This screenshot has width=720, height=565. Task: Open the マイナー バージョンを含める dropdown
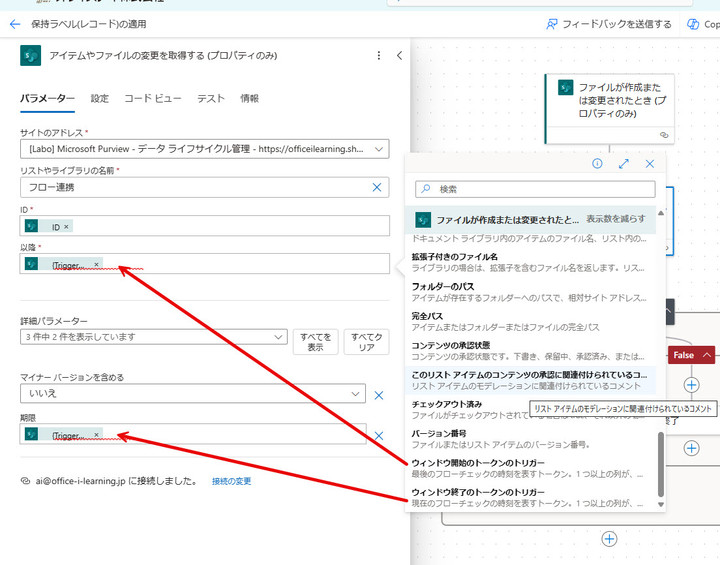tap(356, 395)
